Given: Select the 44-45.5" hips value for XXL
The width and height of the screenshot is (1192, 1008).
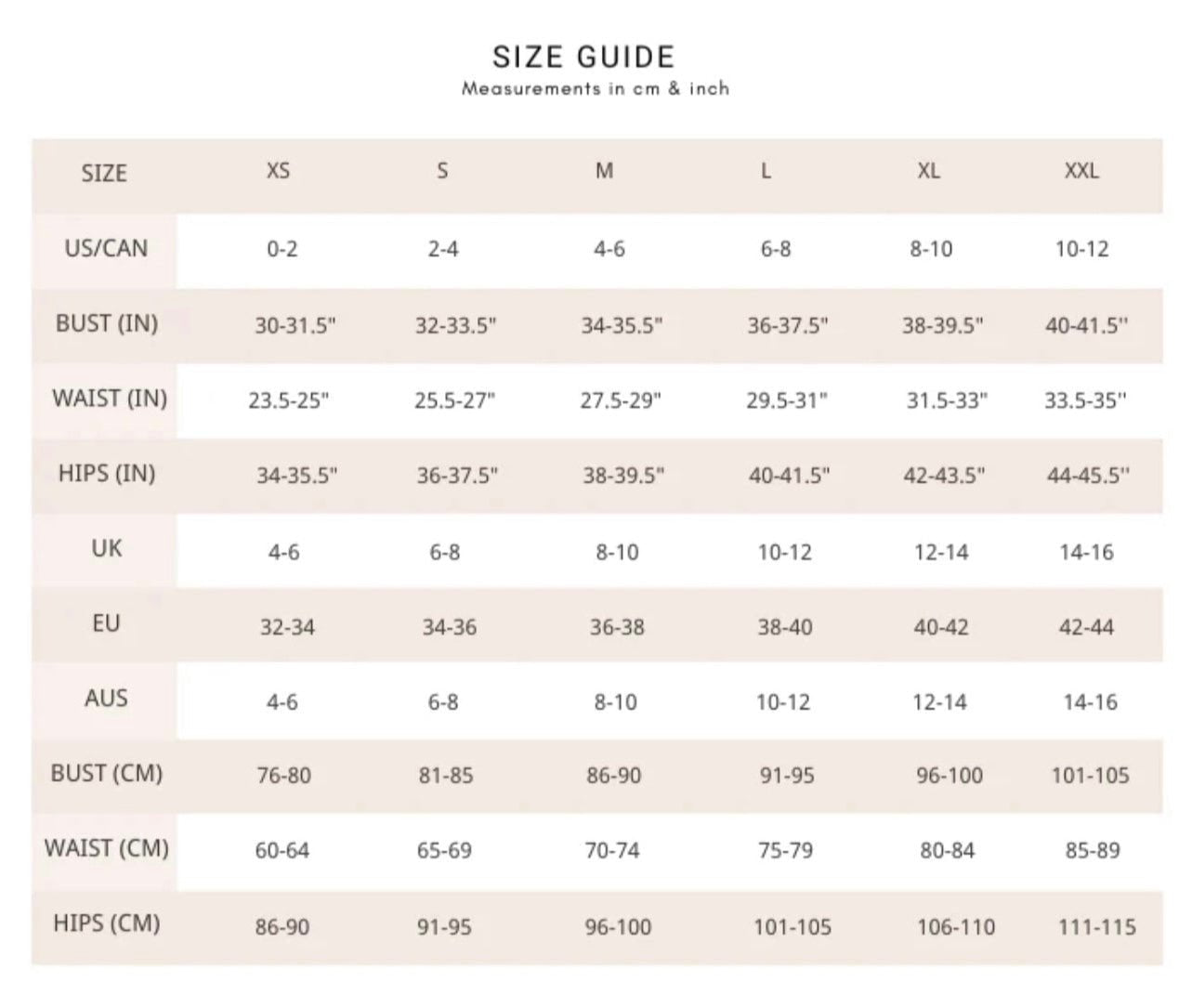Looking at the screenshot, I should point(1087,476).
